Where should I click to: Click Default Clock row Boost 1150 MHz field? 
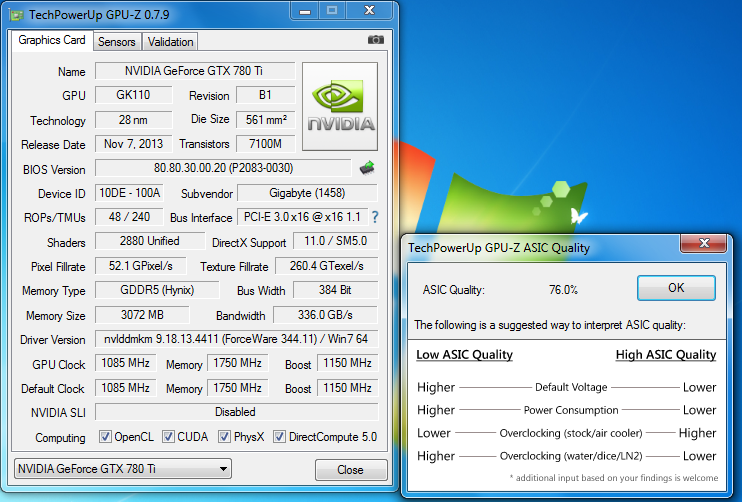[347, 388]
